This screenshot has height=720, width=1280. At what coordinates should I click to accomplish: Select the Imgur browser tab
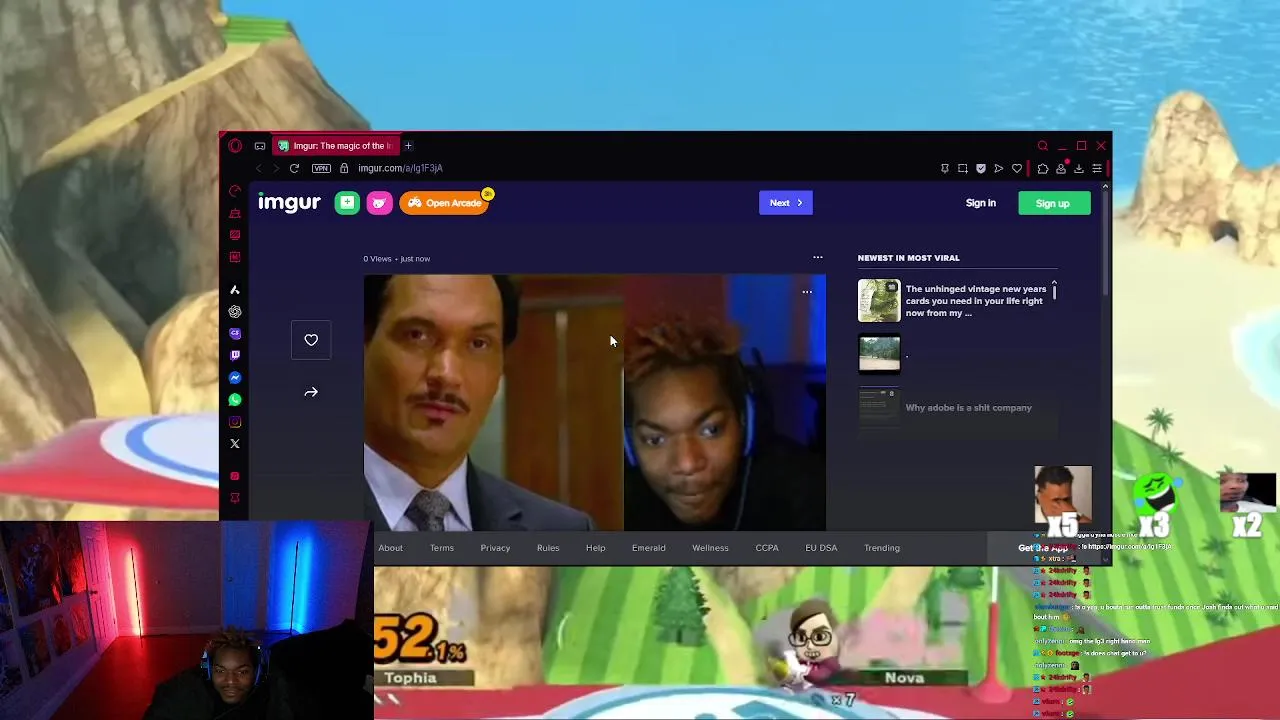click(337, 146)
